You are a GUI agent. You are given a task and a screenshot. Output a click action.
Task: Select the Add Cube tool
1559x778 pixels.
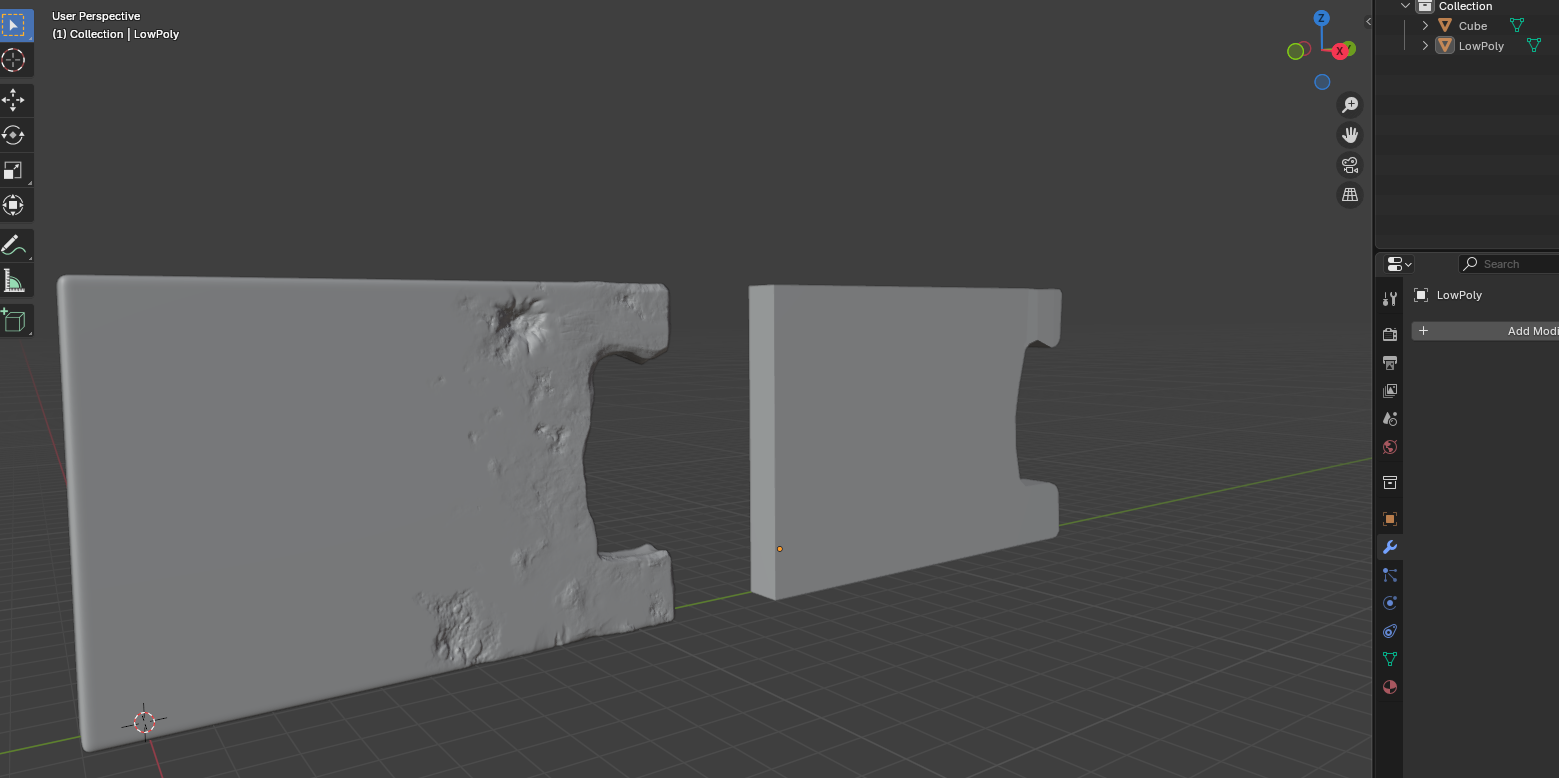[x=14, y=320]
